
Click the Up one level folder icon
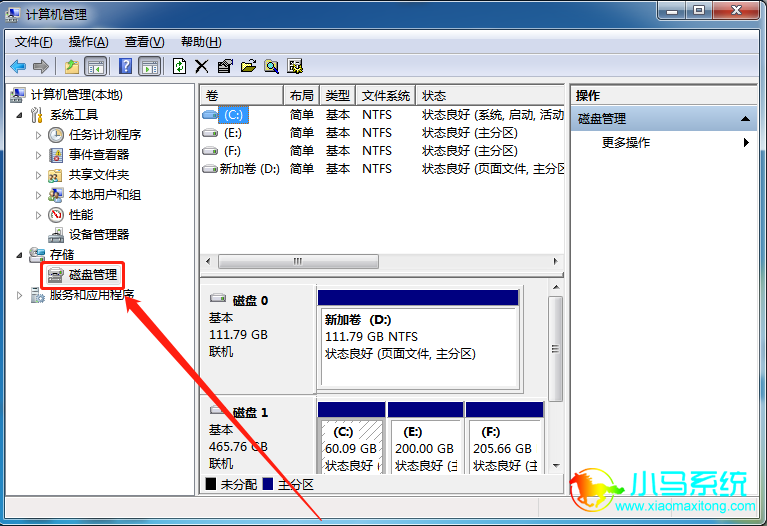72,66
